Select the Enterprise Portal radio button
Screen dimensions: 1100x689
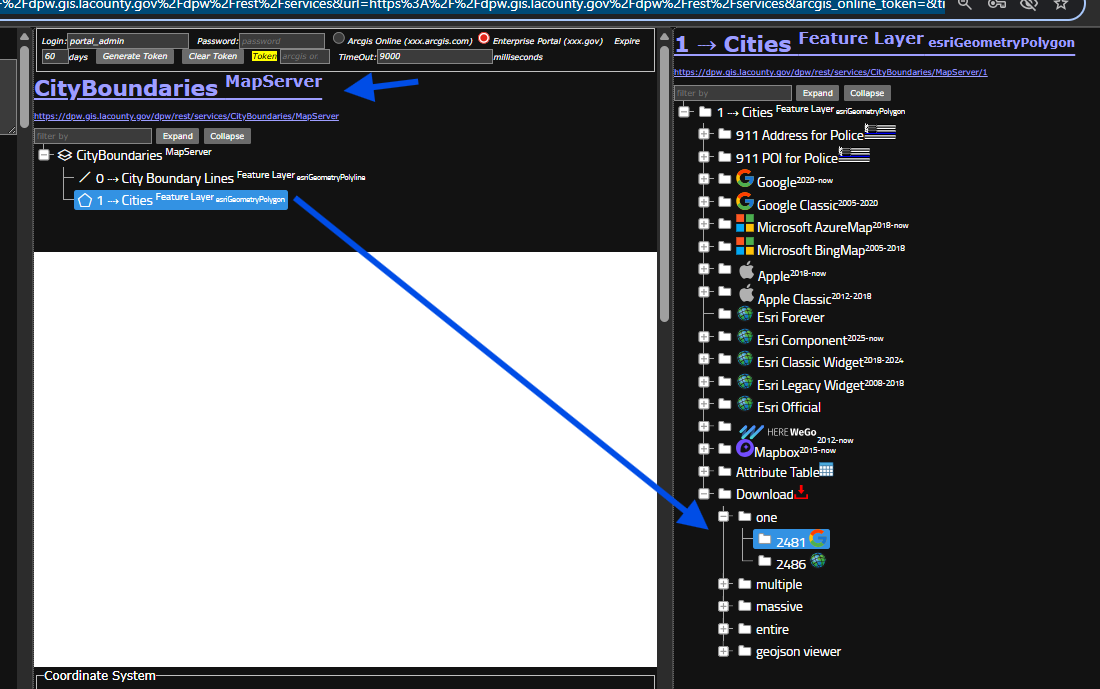[484, 39]
